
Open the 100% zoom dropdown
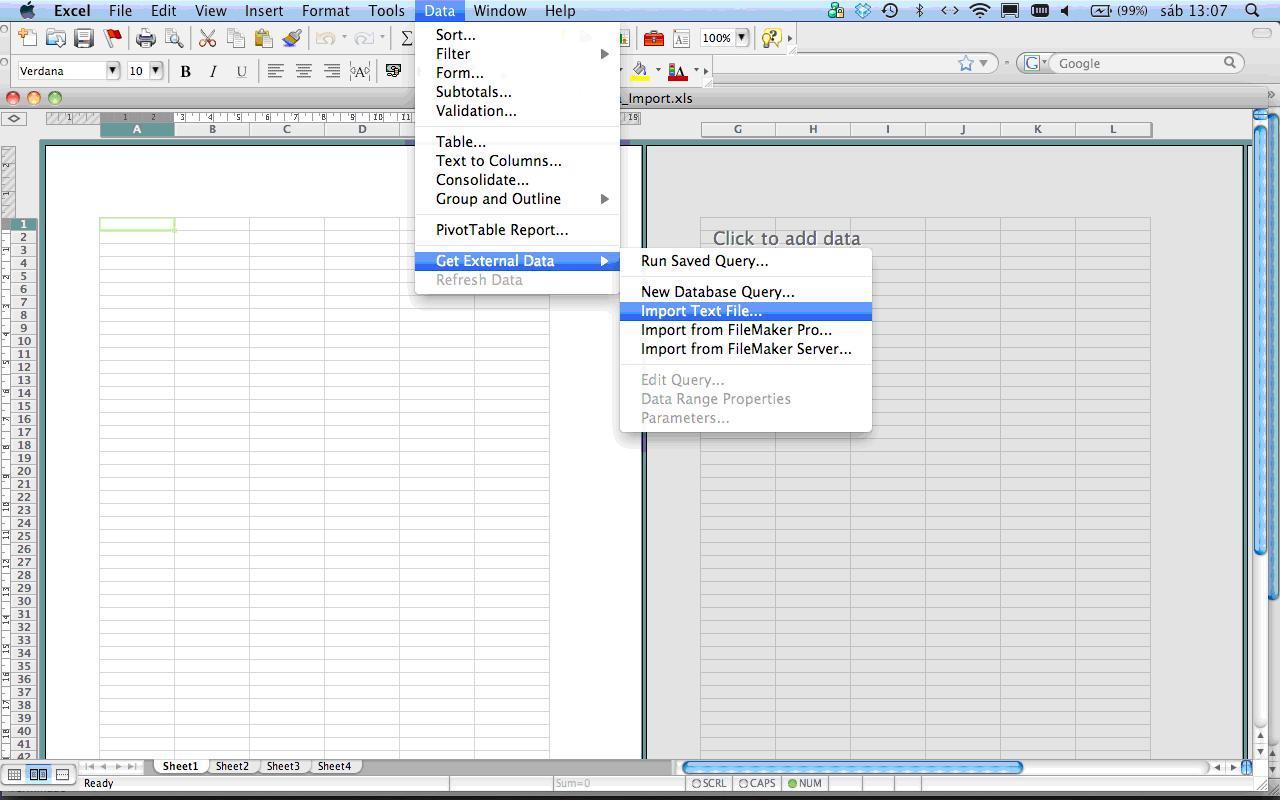click(x=742, y=38)
